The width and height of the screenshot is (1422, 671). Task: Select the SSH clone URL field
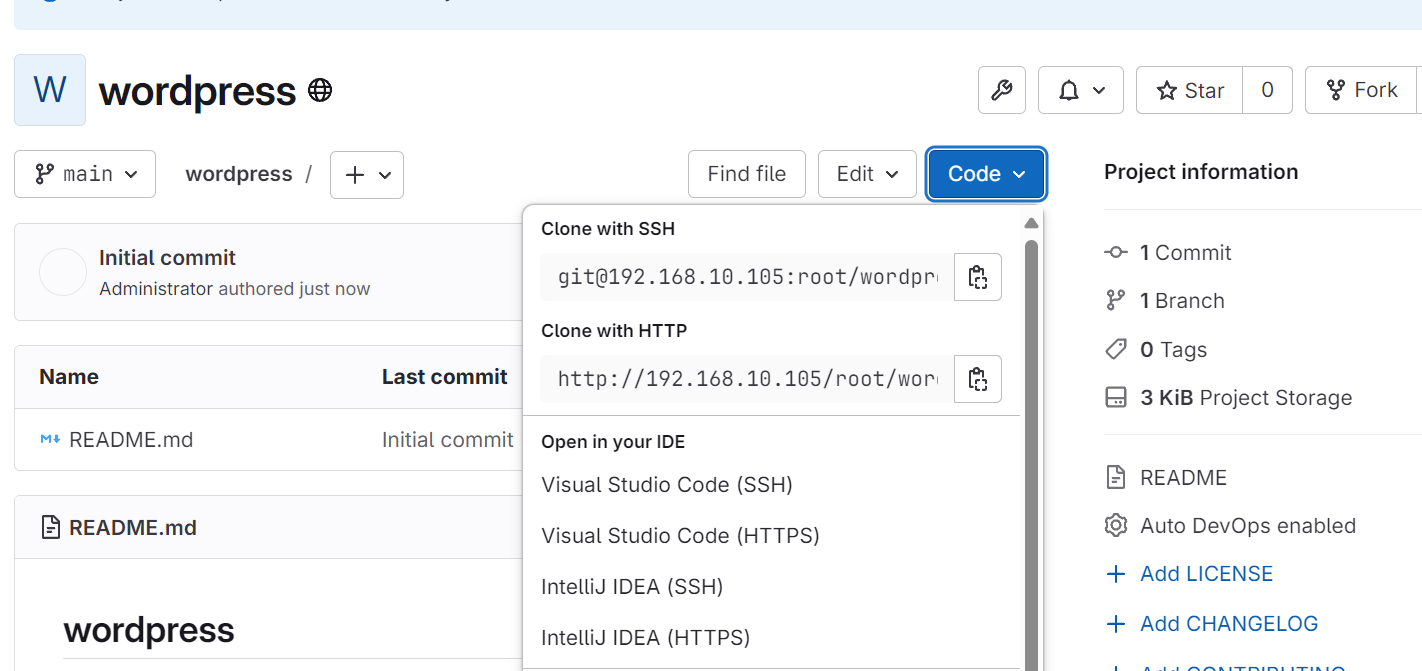click(x=748, y=277)
